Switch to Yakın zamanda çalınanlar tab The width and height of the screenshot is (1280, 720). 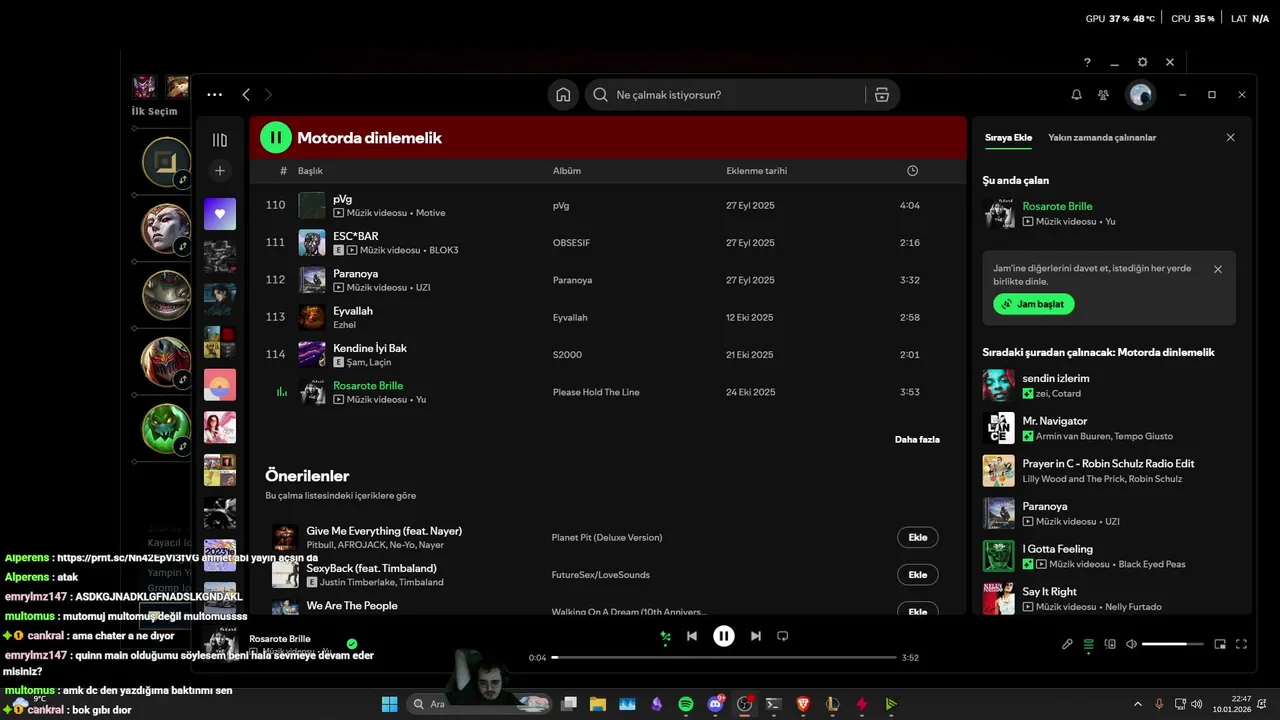pyautogui.click(x=1102, y=138)
